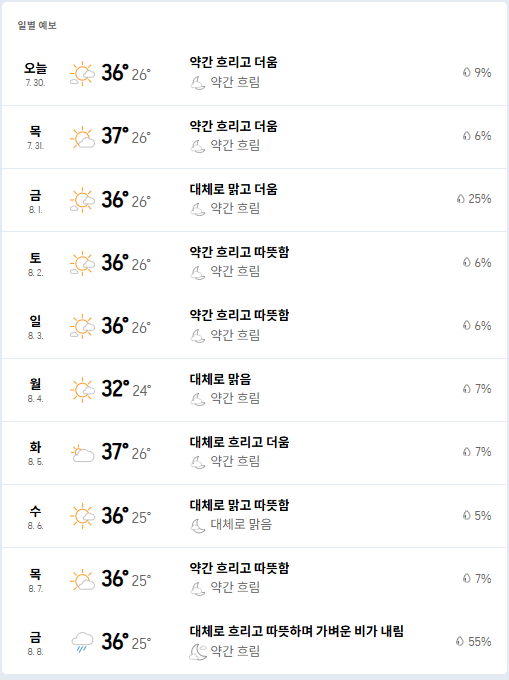Click today's partly sunny weather icon
The image size is (509, 680).
coord(82,73)
